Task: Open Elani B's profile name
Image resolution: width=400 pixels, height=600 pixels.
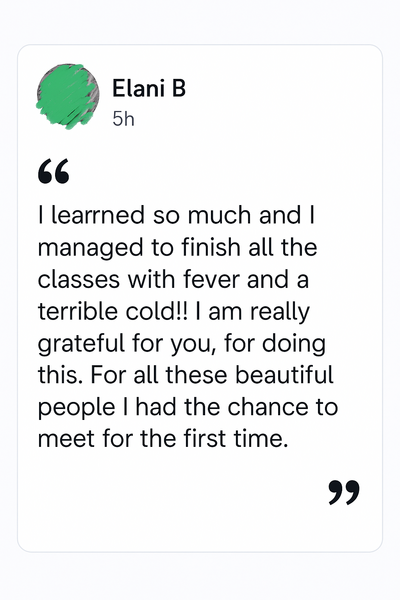Action: [149, 88]
